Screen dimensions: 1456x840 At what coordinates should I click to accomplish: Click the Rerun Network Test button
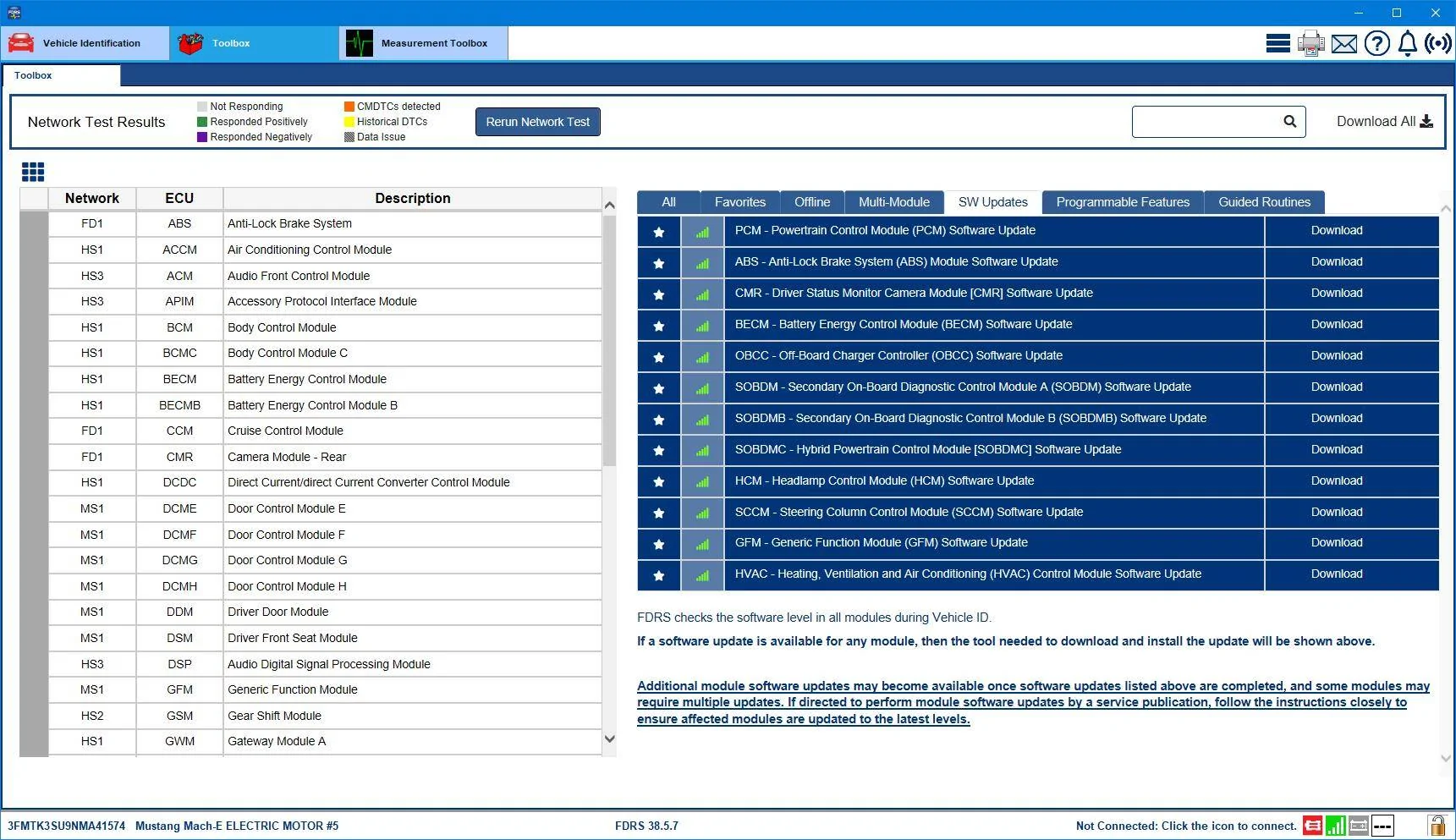pyautogui.click(x=538, y=122)
